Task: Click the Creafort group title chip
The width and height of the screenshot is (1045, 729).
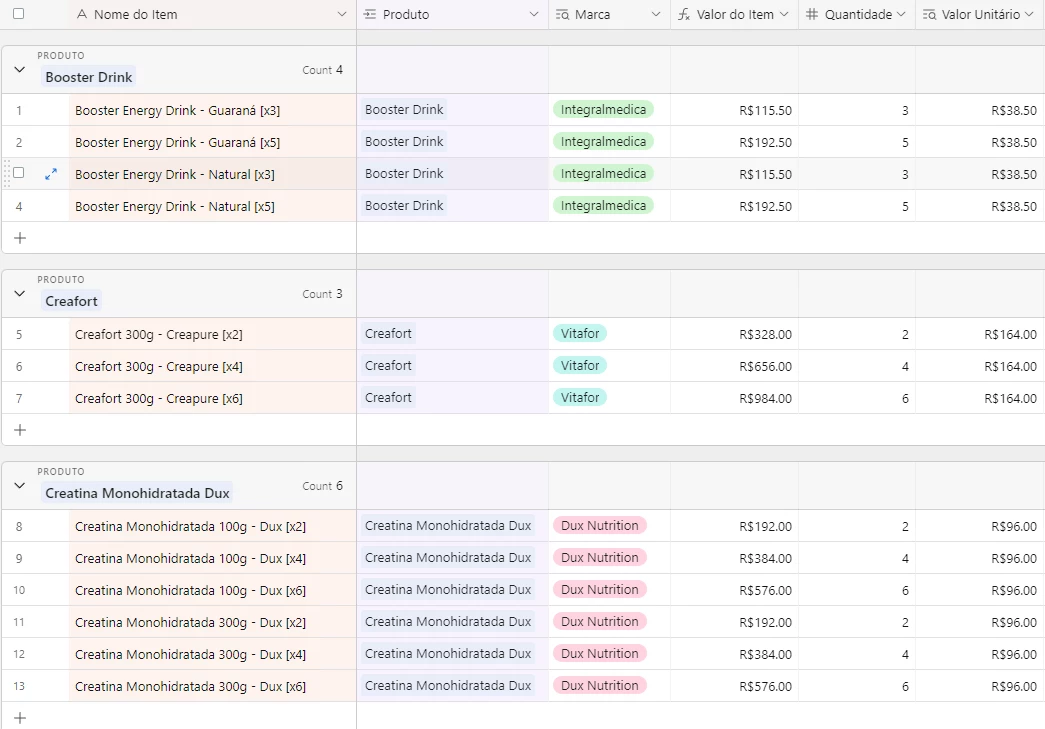Action: tap(71, 301)
